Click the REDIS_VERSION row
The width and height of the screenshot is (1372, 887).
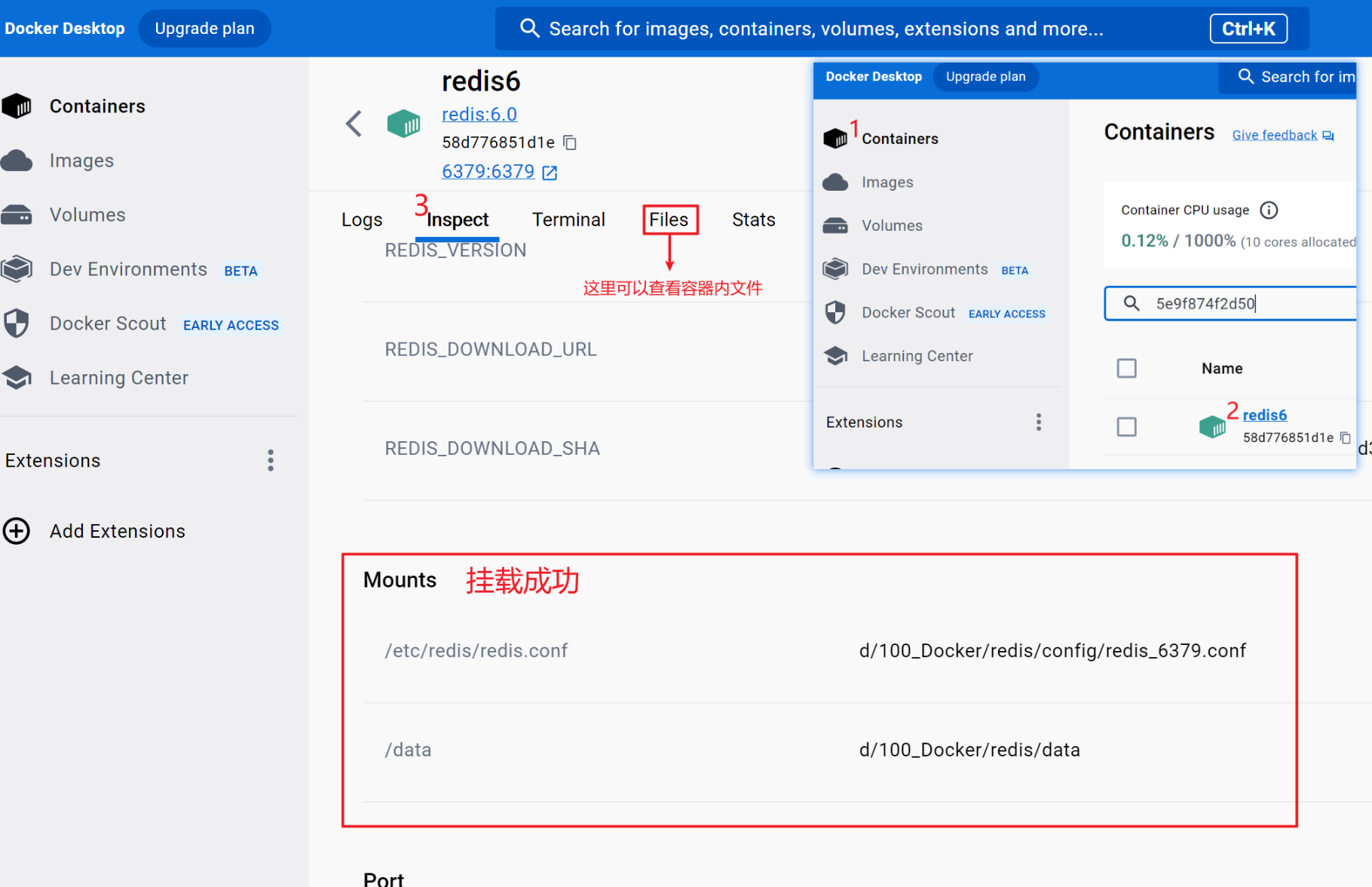tap(455, 250)
